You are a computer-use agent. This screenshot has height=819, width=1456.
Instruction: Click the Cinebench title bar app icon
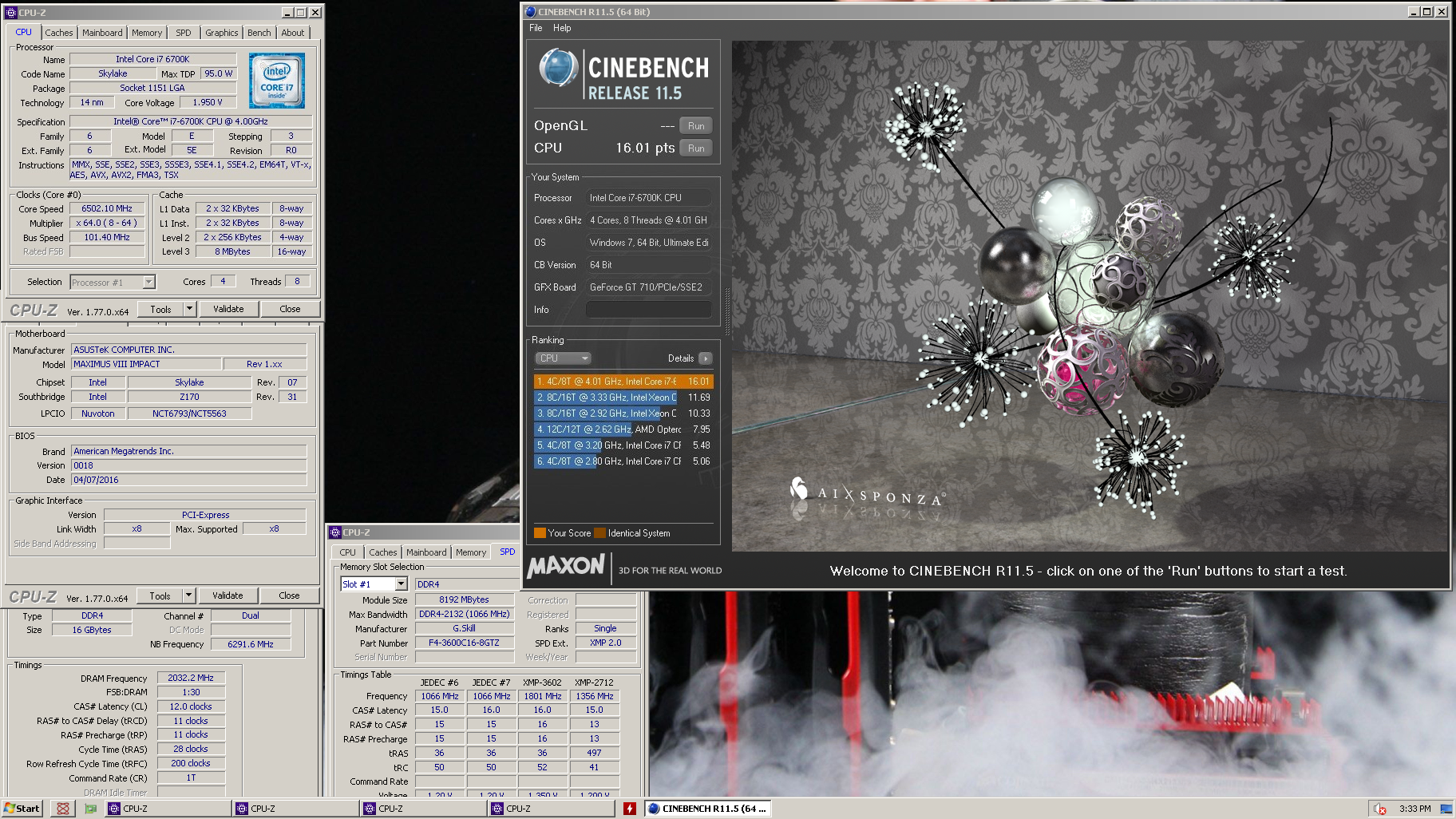click(531, 12)
